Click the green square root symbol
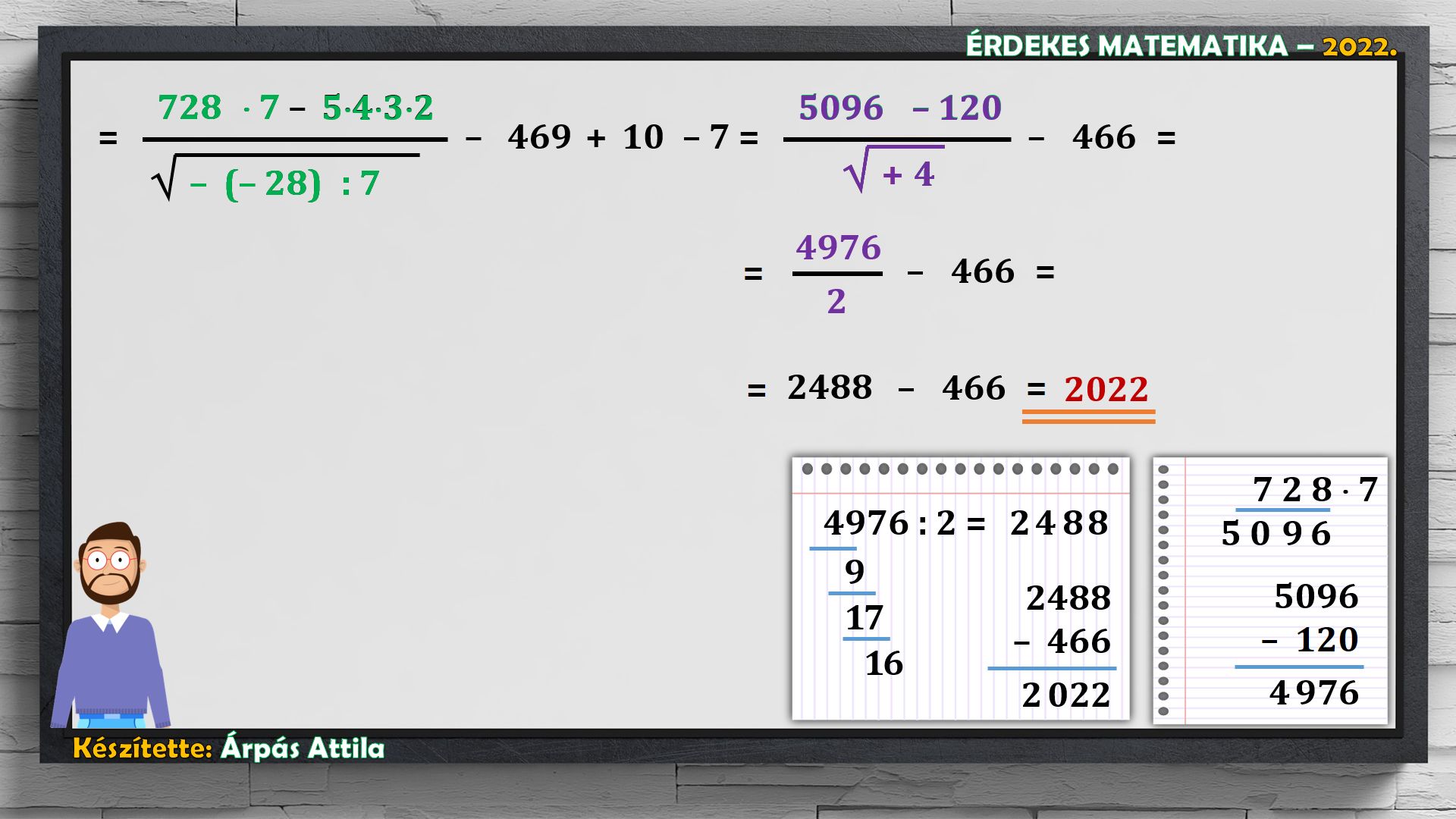The width and height of the screenshot is (1456, 819). [164, 180]
